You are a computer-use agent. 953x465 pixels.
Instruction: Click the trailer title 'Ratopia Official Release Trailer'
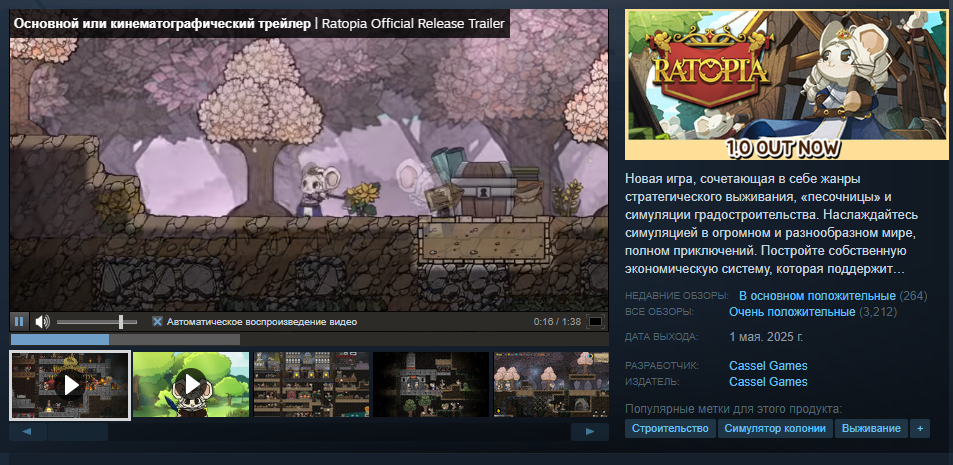pyautogui.click(x=413, y=24)
